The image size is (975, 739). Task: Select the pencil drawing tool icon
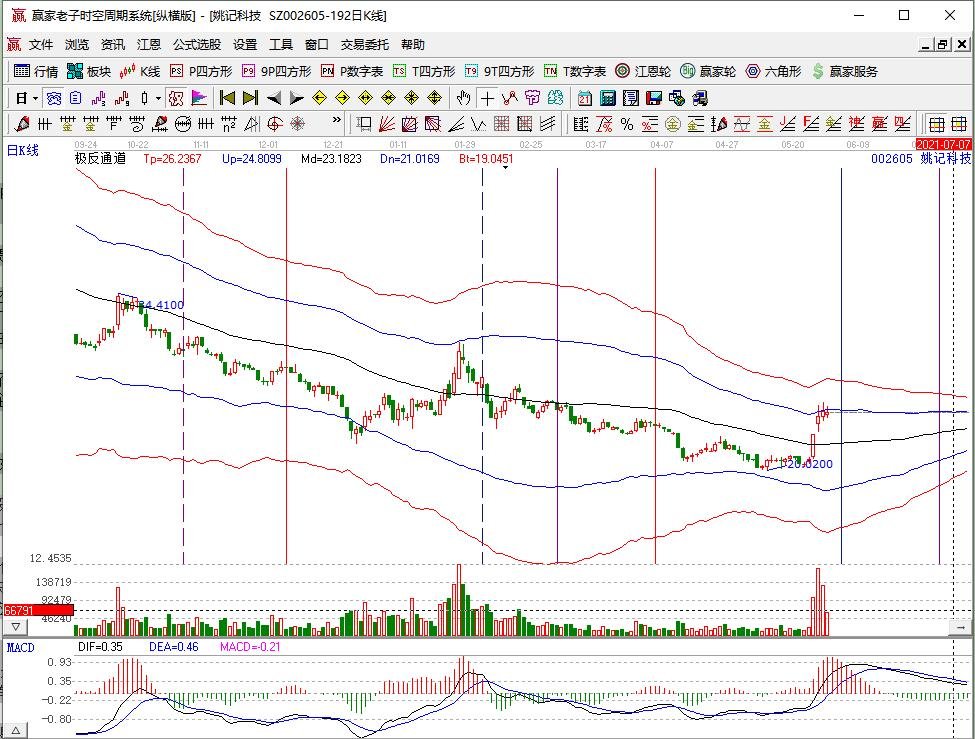(x=22, y=124)
